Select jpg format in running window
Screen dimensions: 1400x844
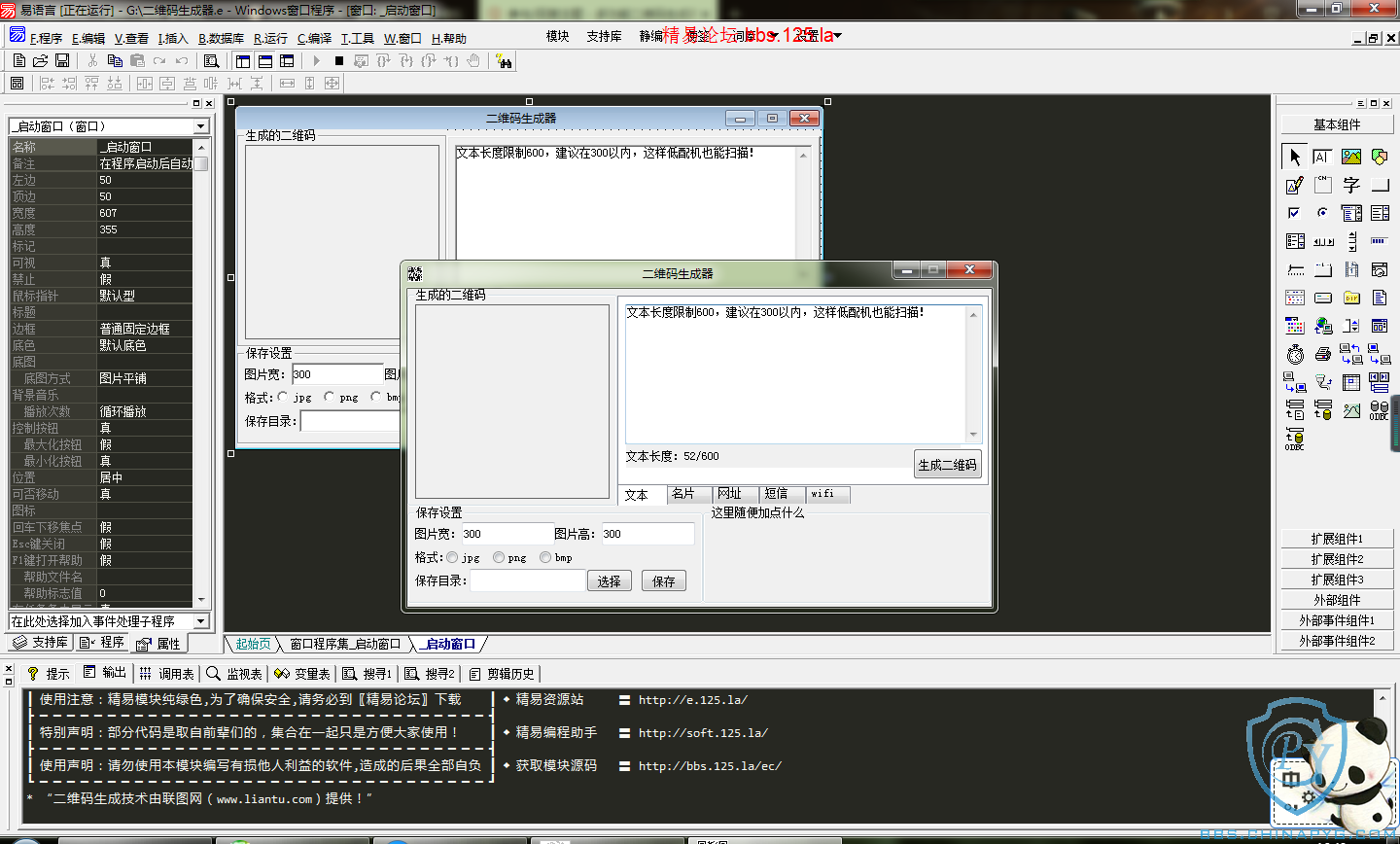point(452,557)
